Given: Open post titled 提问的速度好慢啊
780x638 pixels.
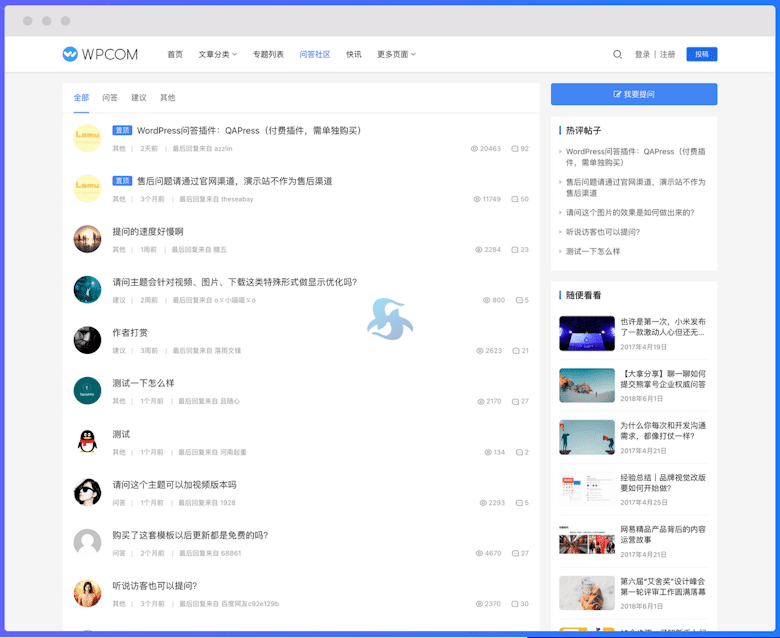Looking at the screenshot, I should (x=148, y=232).
